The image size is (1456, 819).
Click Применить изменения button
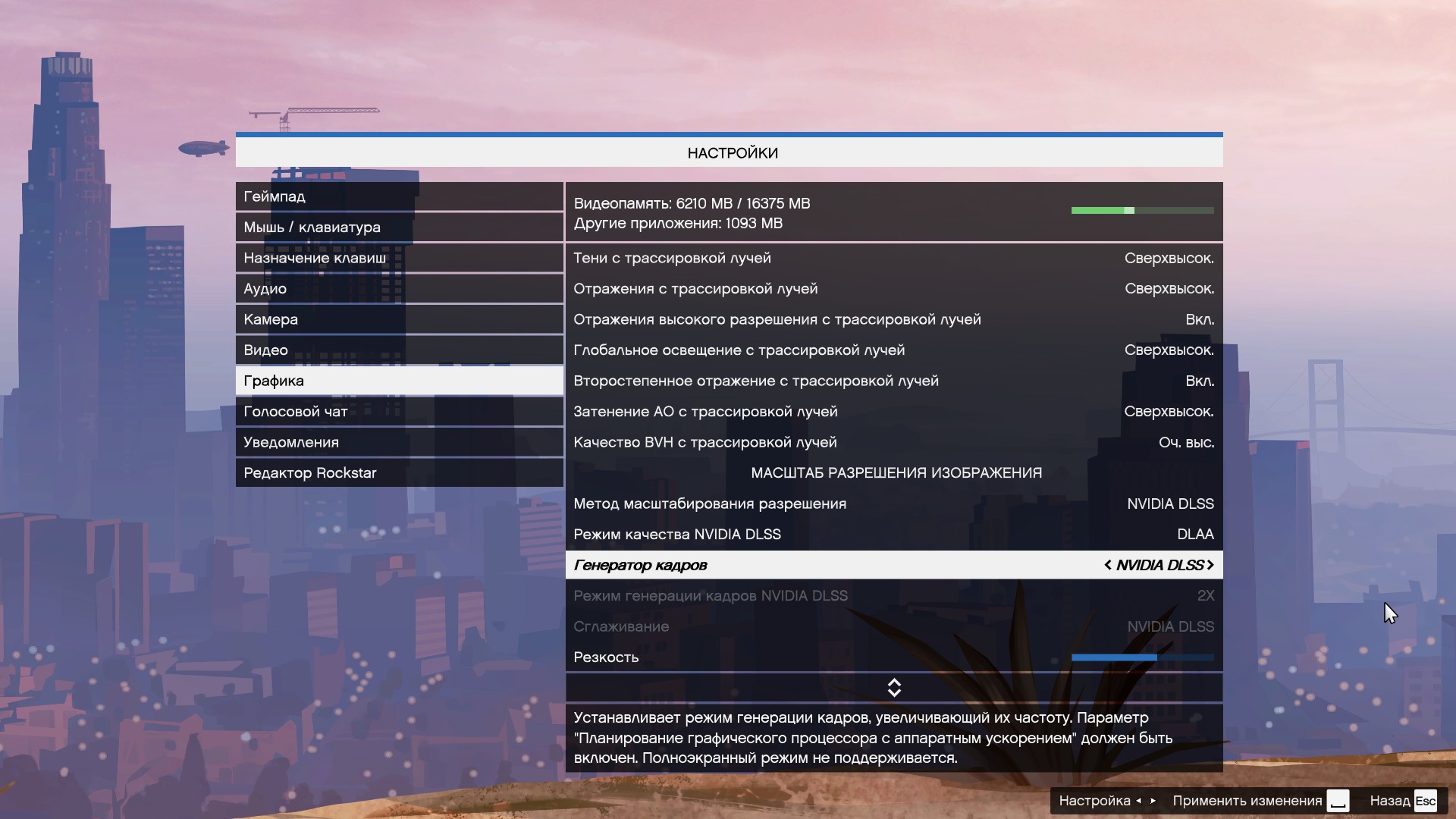click(1247, 801)
